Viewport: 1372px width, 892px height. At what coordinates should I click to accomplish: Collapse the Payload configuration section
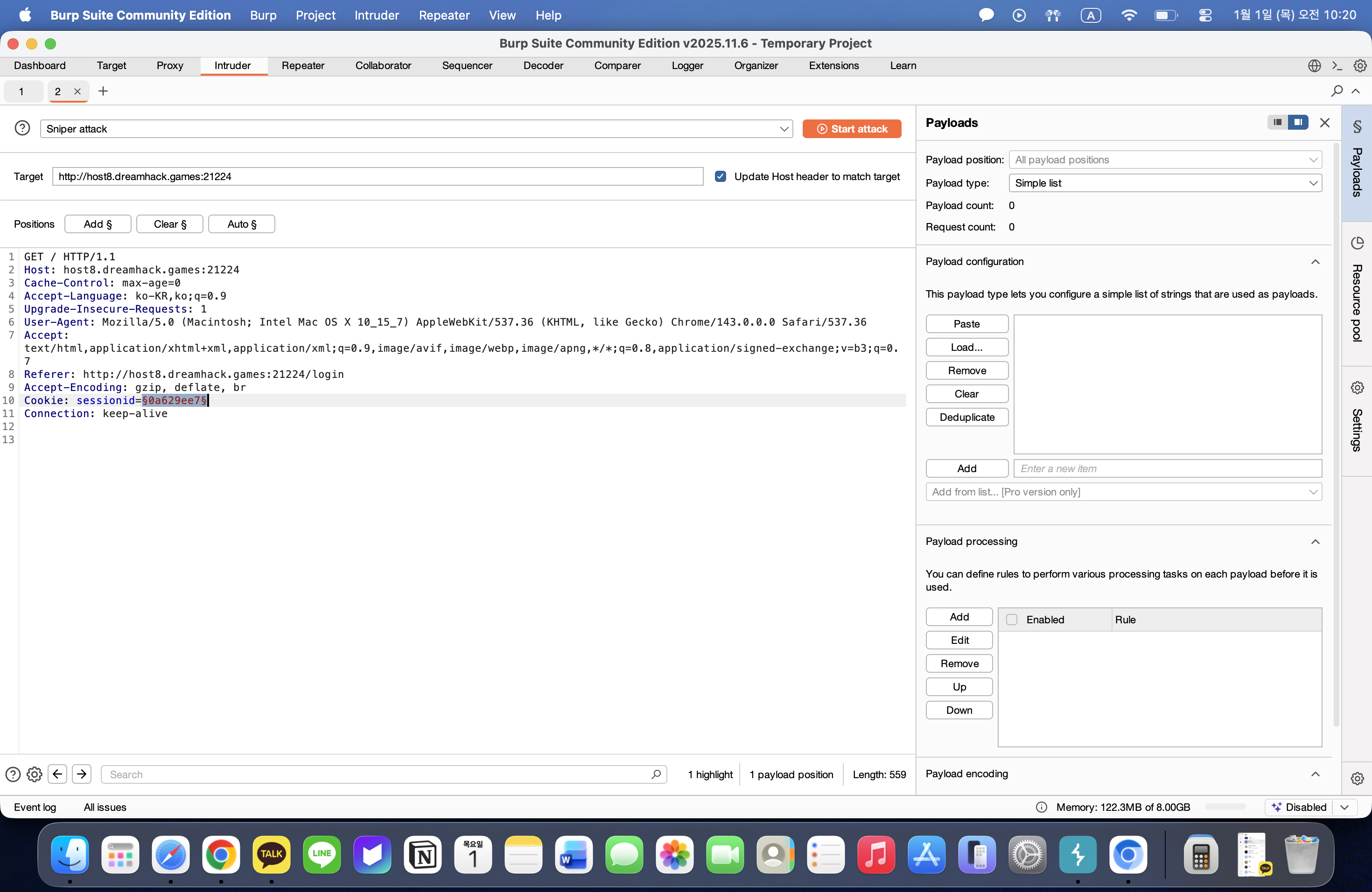1315,262
